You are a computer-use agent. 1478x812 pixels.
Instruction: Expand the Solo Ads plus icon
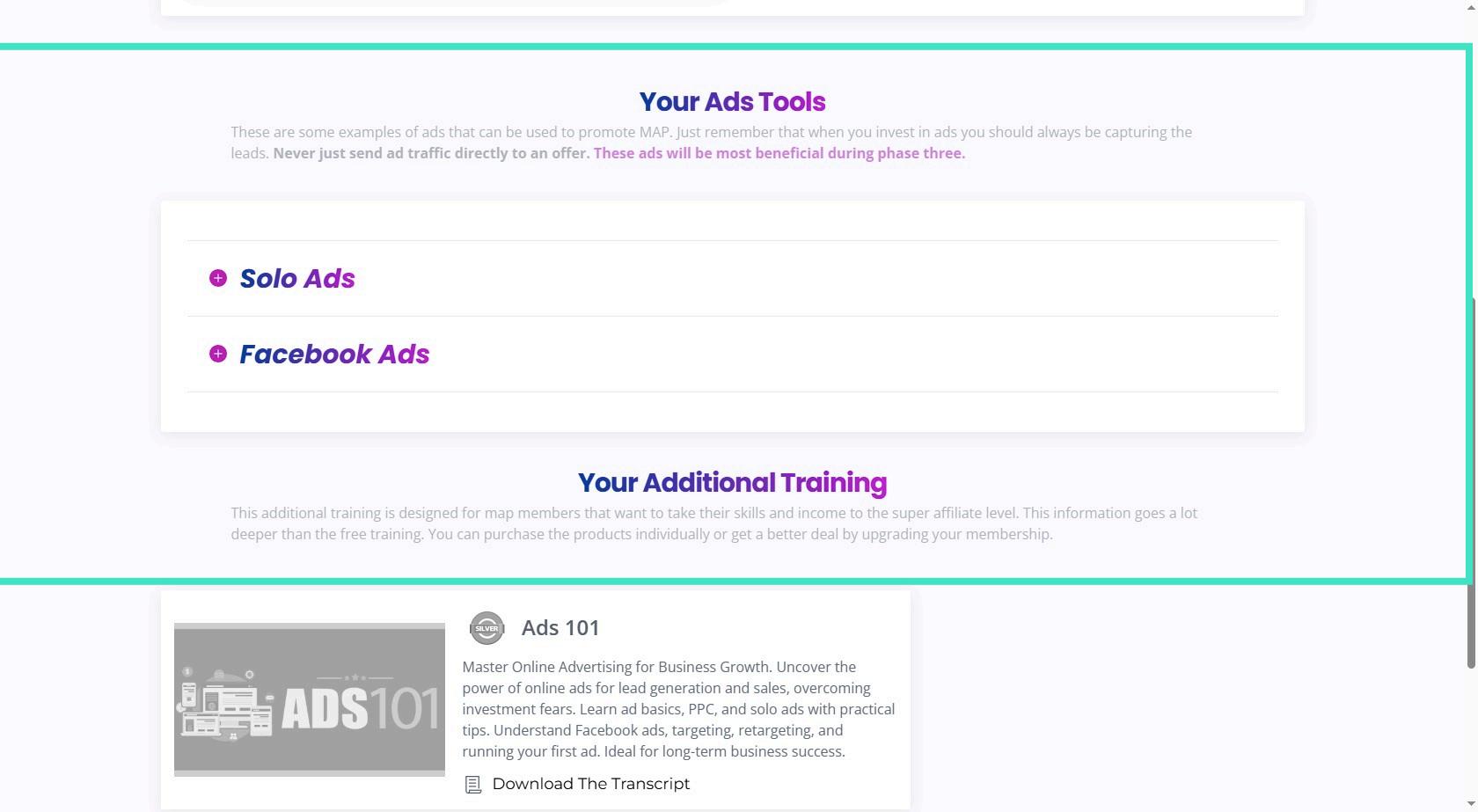click(x=218, y=278)
